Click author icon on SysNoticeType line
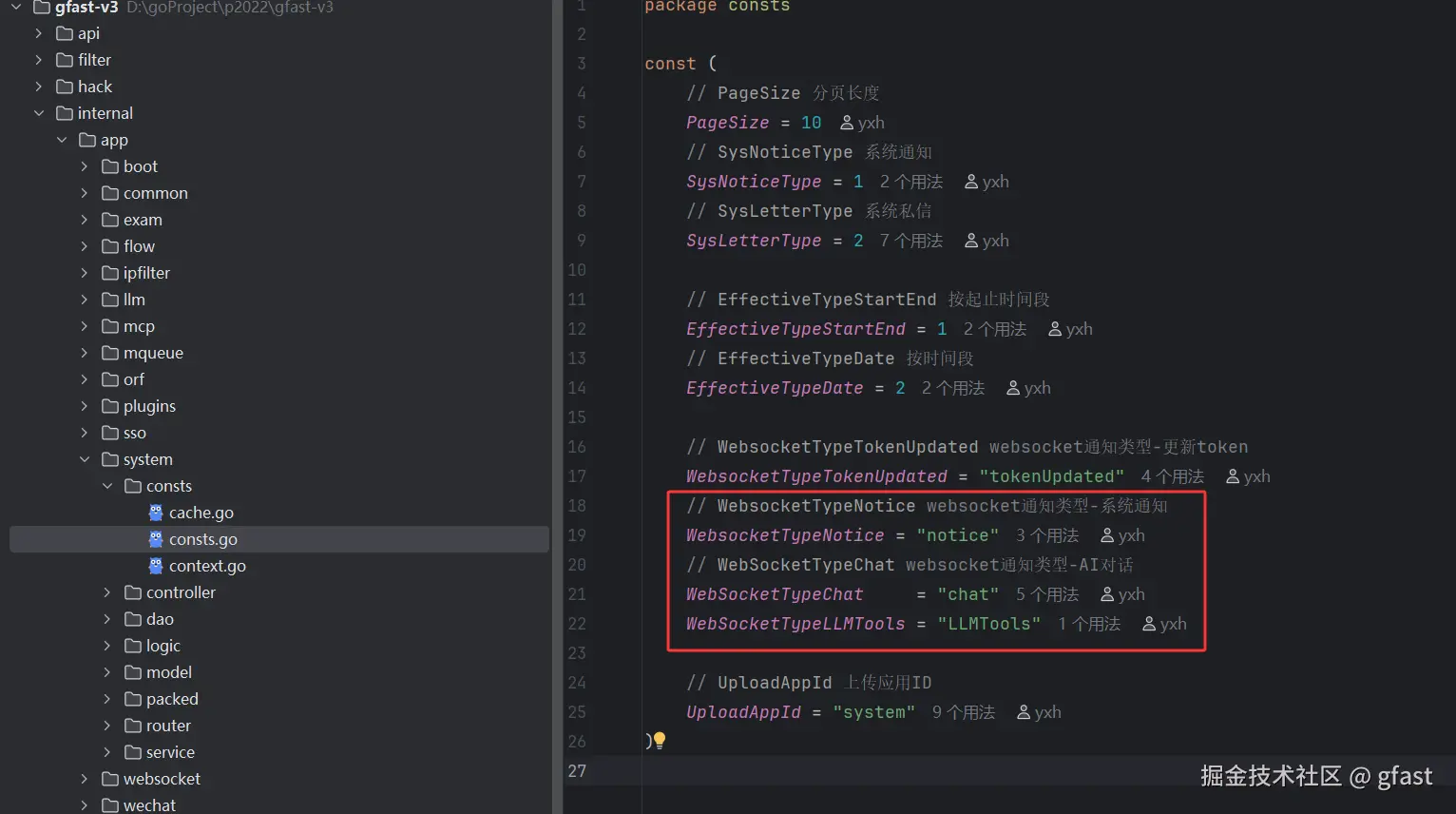1456x814 pixels. (x=971, y=182)
